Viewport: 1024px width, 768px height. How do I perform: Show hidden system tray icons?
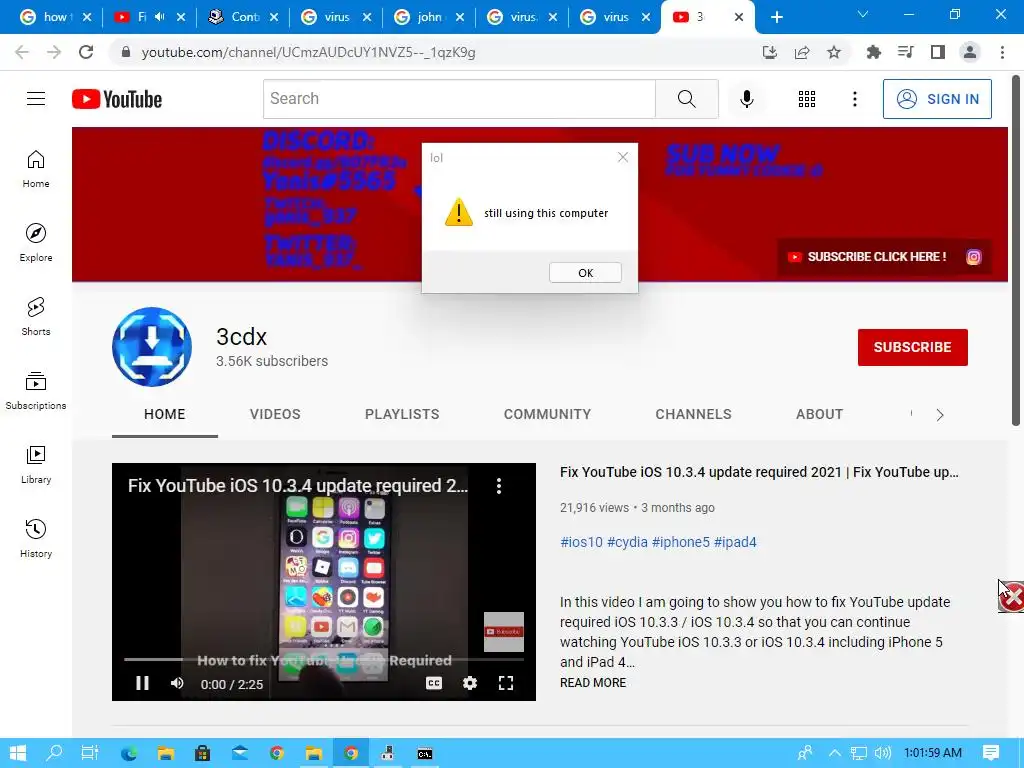[834, 753]
